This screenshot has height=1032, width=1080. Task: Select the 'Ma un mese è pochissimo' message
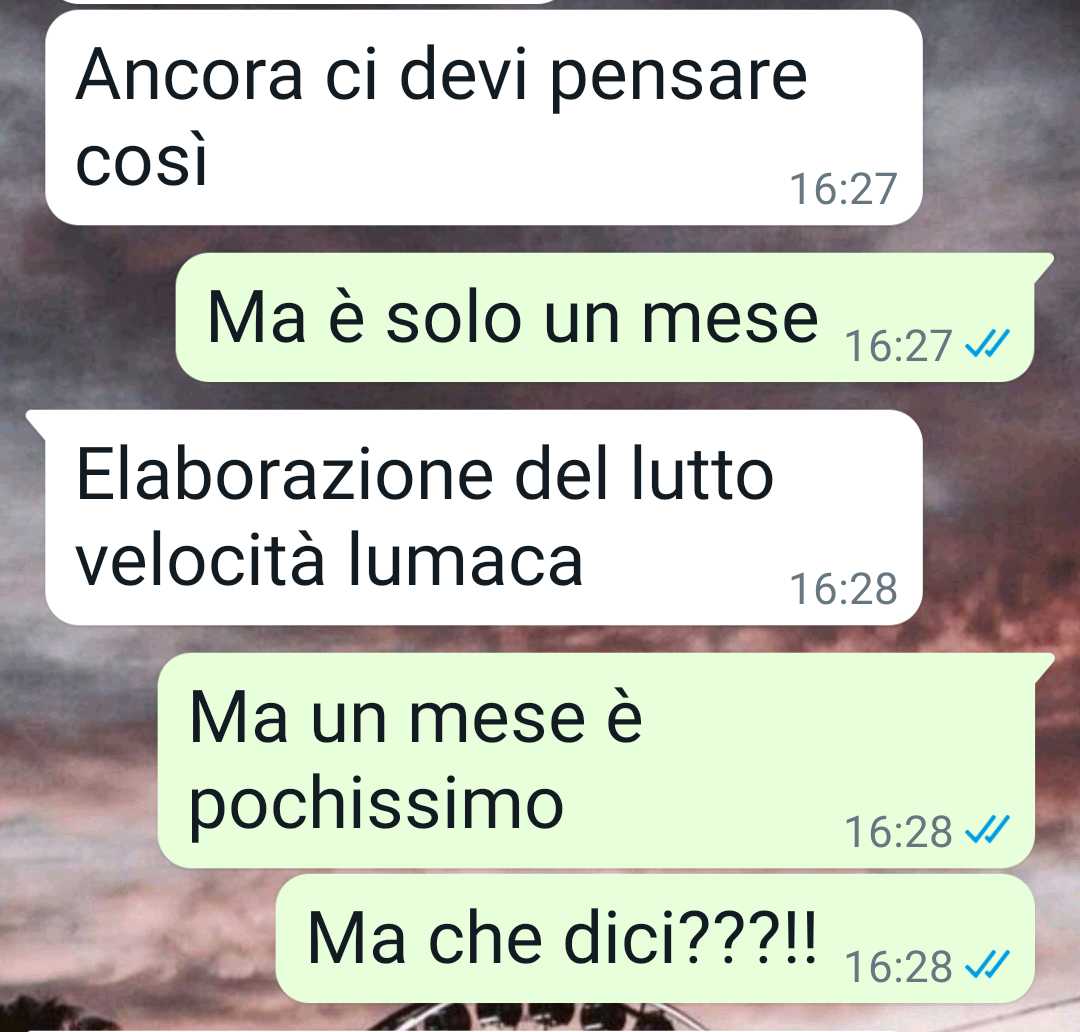pos(598,761)
